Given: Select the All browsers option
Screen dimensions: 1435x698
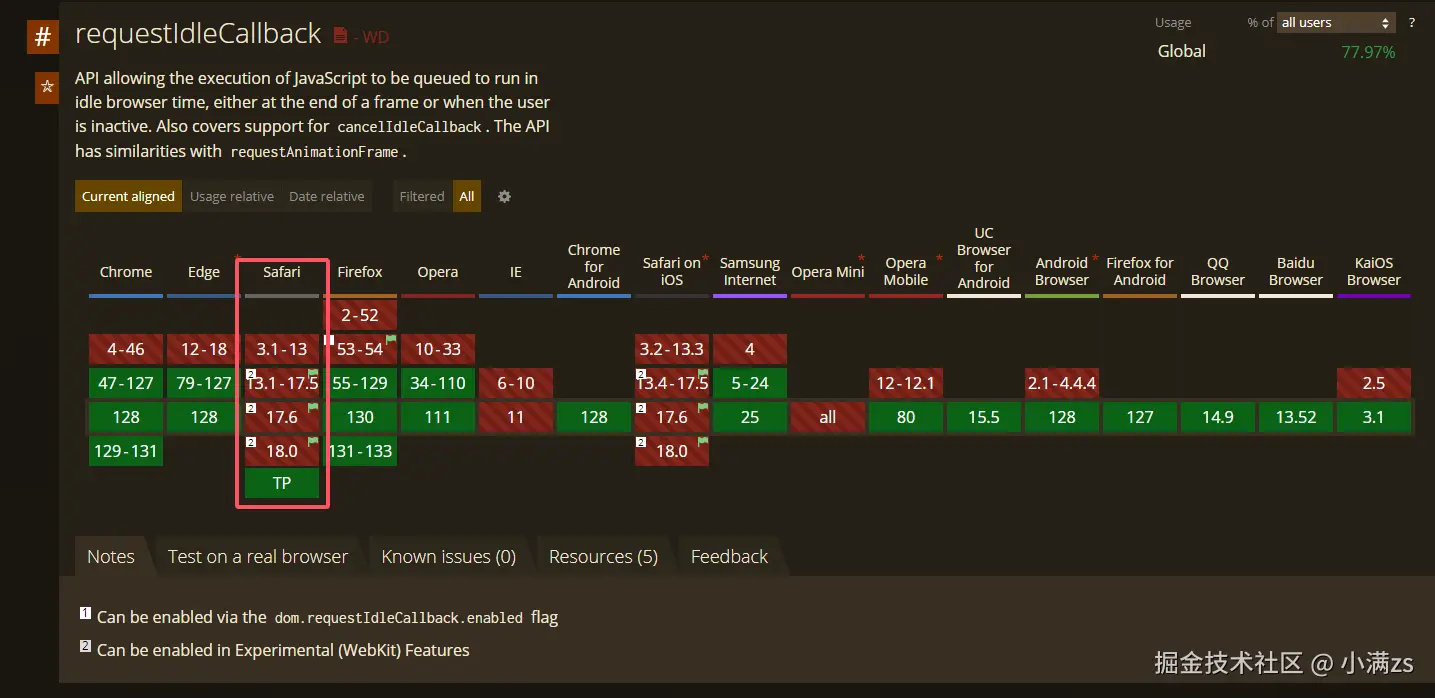Looking at the screenshot, I should pos(467,196).
